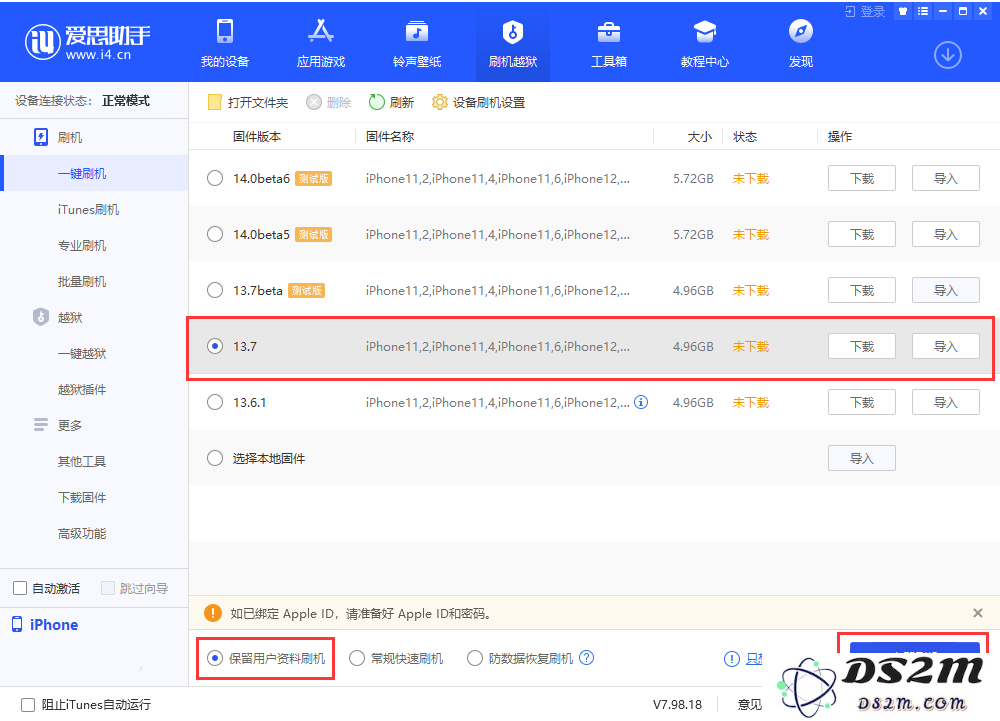Click the 越狱 sidebar section icon
The image size is (1000, 721).
coord(41,317)
